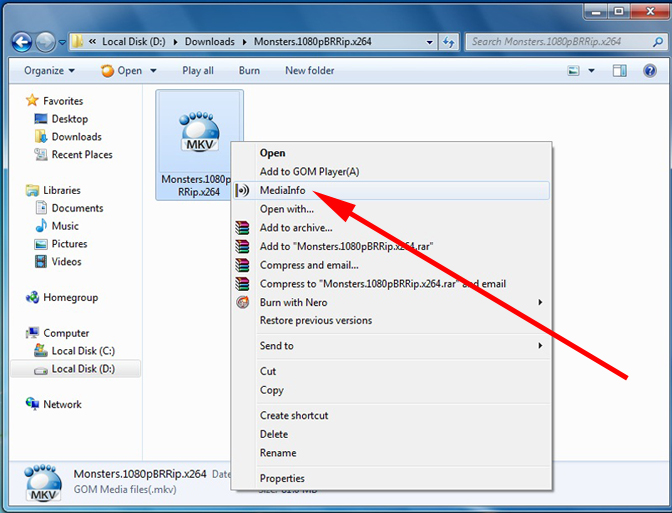Choose Properties from the context menu
This screenshot has height=513, width=672.
(x=282, y=478)
